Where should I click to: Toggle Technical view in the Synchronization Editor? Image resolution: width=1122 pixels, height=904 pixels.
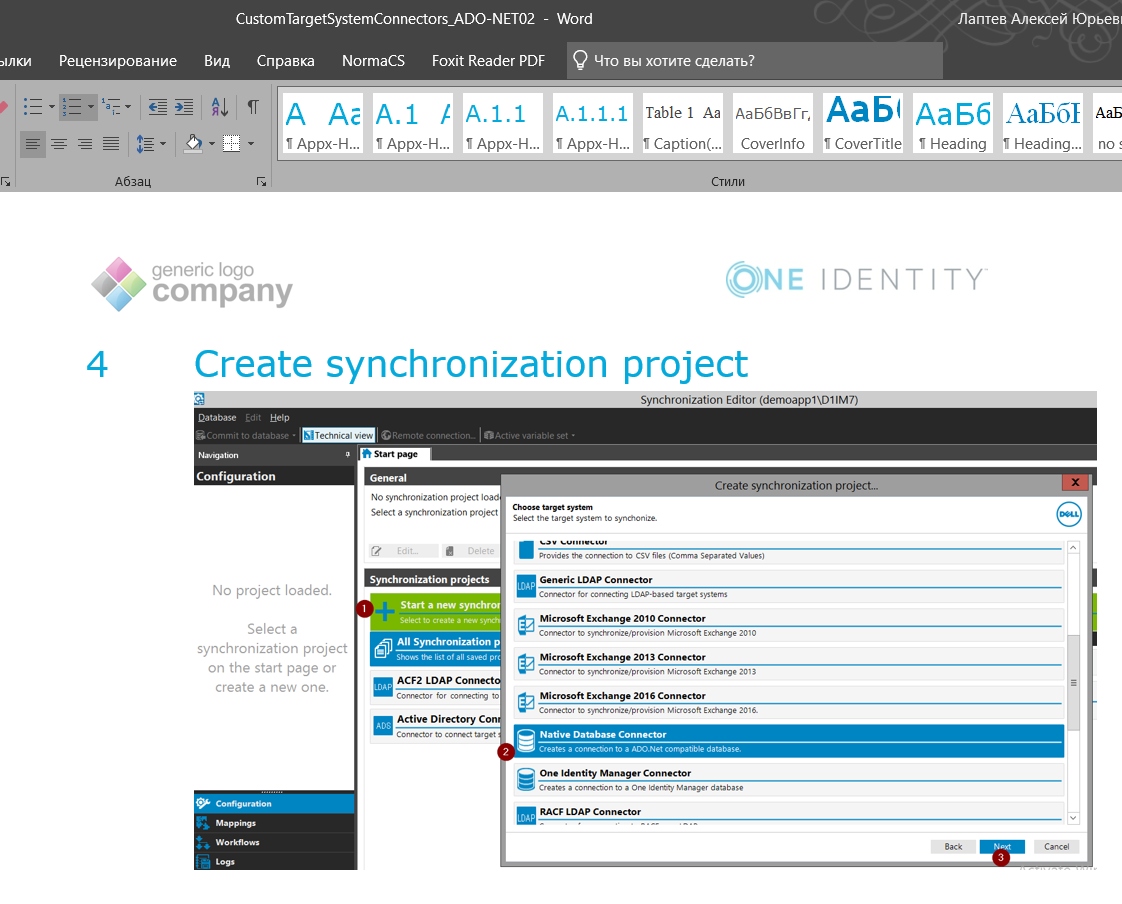[x=339, y=435]
